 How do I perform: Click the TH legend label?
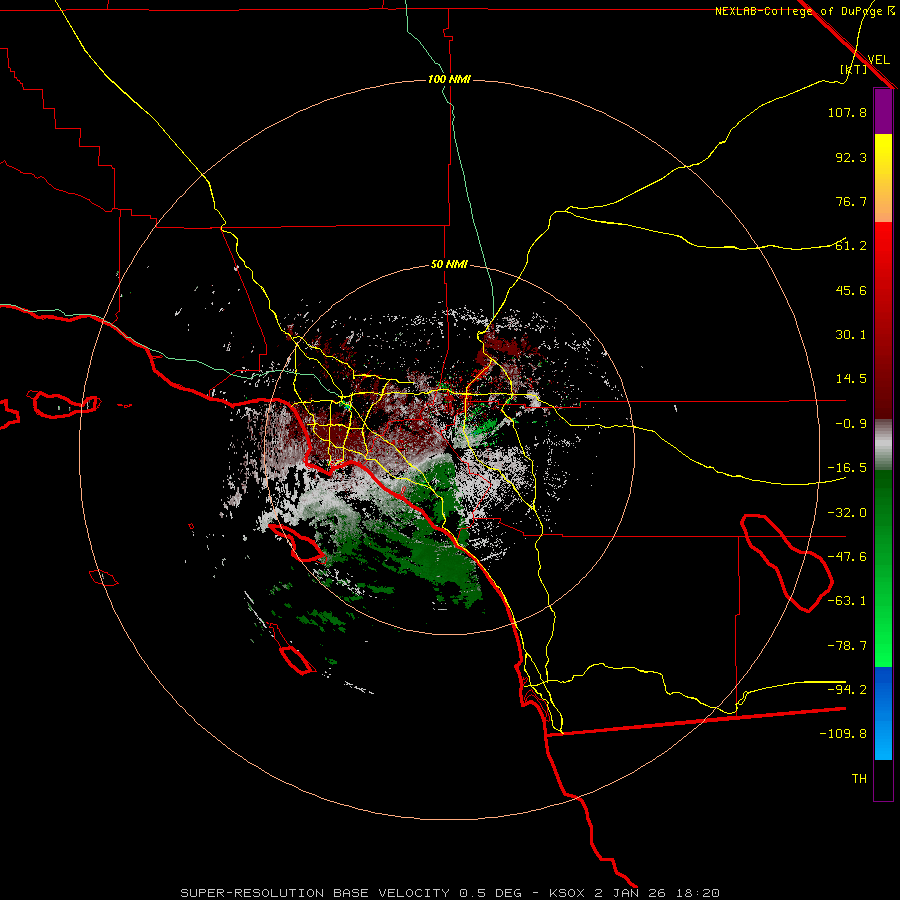pos(859,779)
